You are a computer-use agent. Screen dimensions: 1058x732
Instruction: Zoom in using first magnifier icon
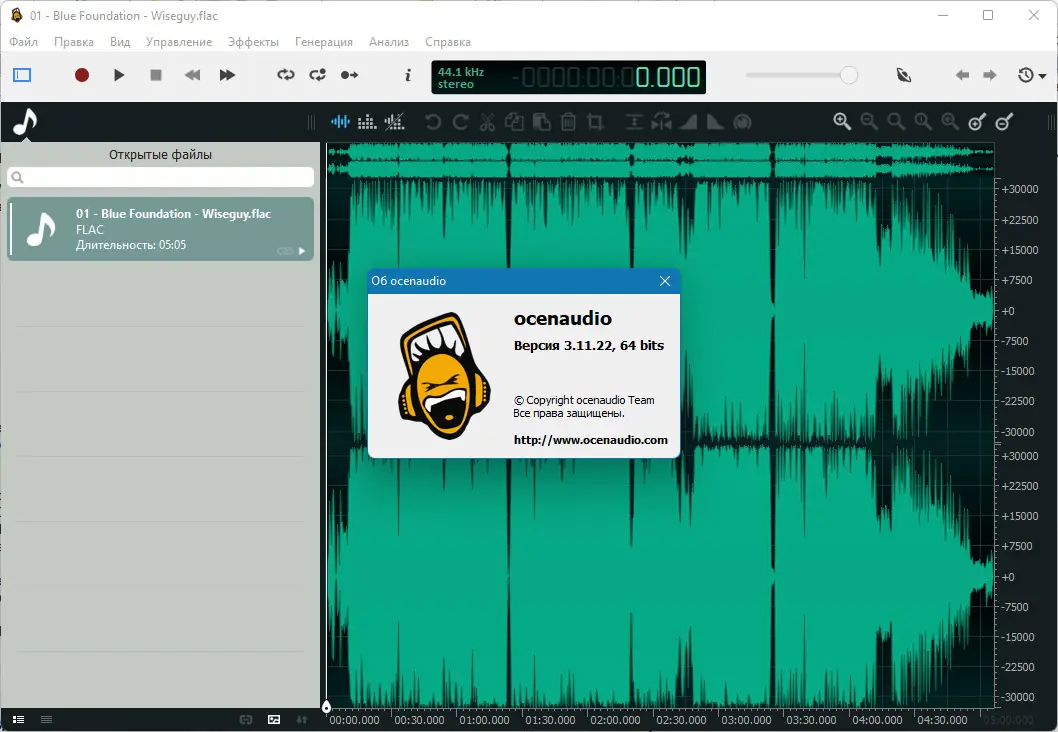point(842,121)
